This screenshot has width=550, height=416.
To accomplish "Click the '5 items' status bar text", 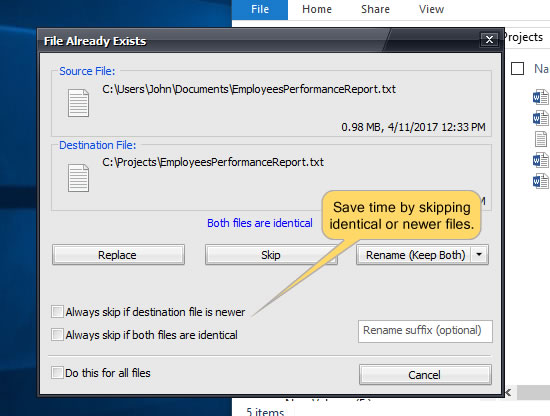I will click(265, 411).
